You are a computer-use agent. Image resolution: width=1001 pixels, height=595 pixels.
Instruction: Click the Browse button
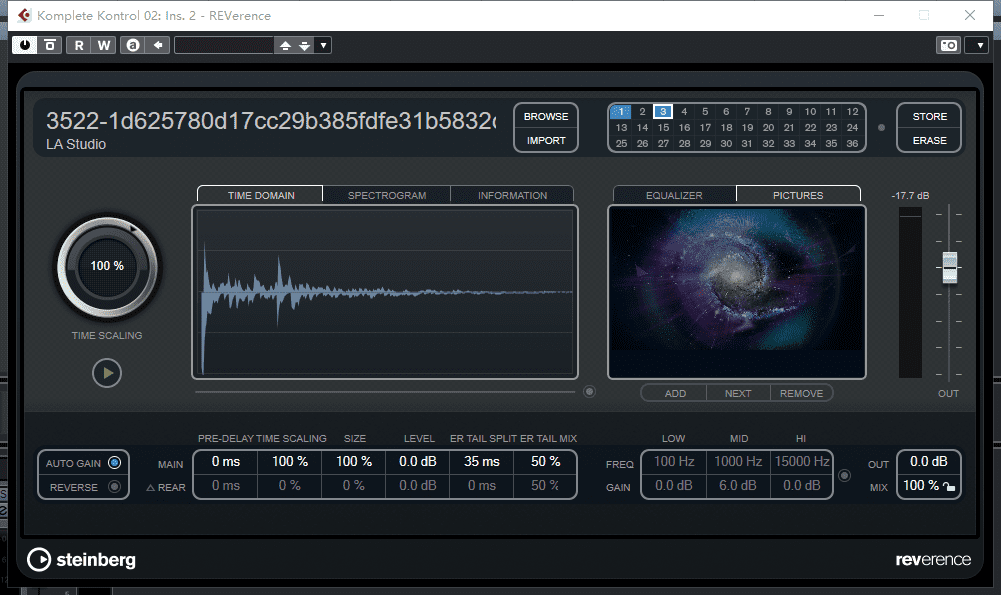point(546,116)
